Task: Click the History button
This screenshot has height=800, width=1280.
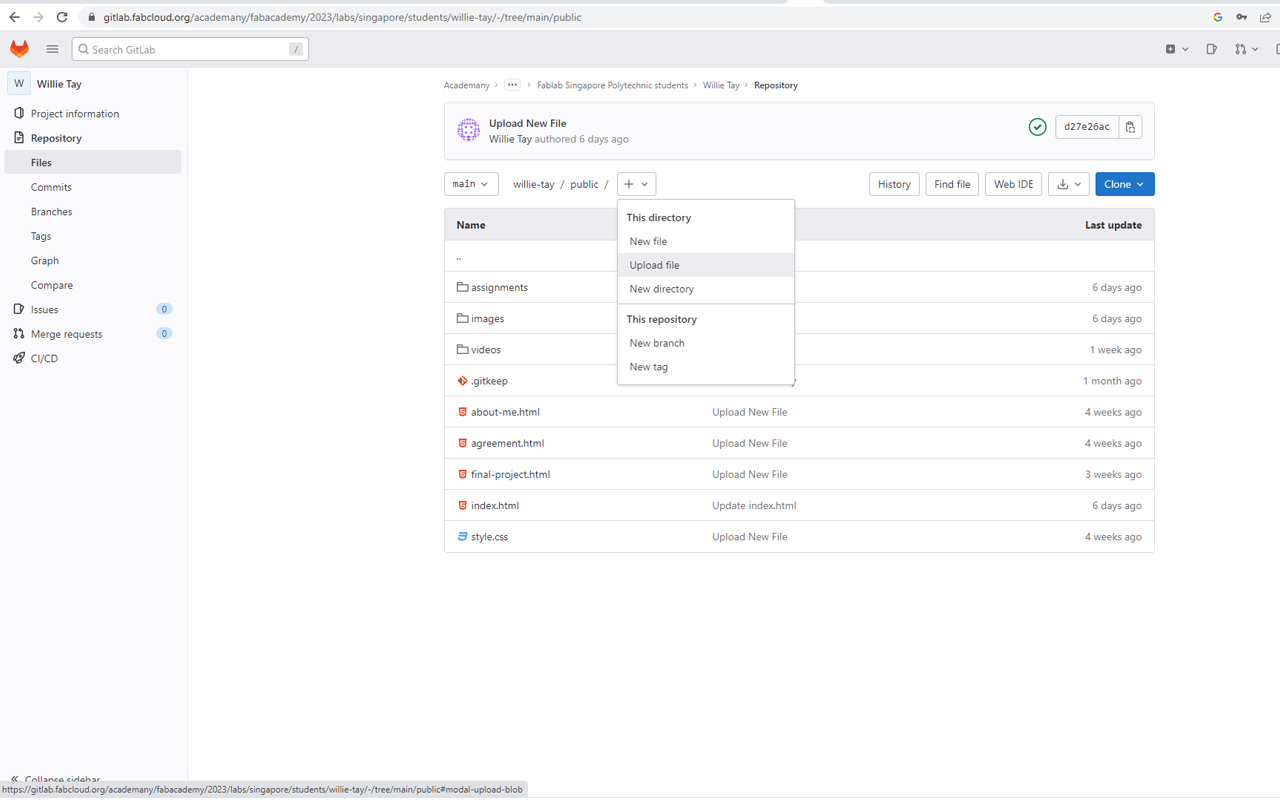Action: [894, 184]
